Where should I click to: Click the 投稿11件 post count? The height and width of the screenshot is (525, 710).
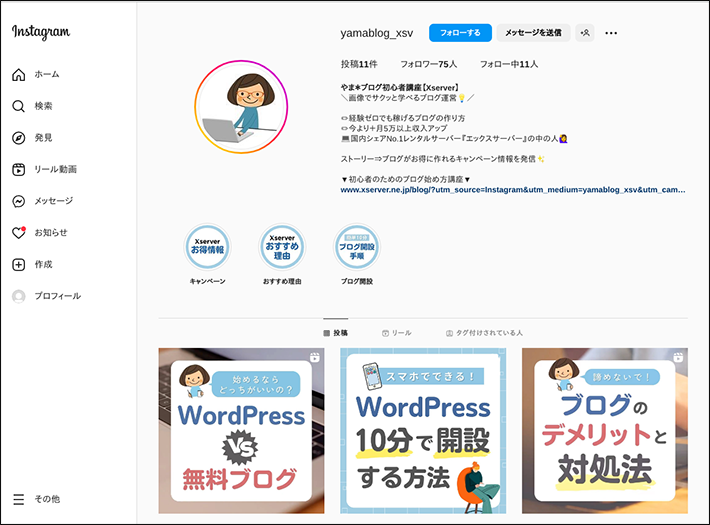point(359,64)
